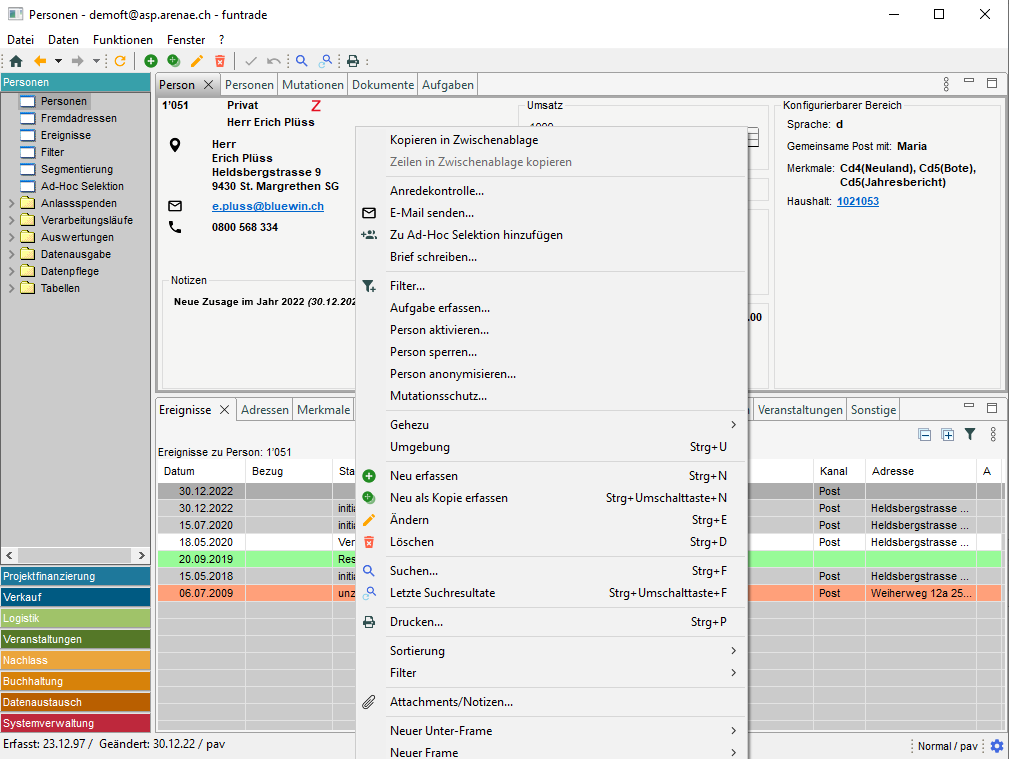Switch to the Mutationen tab
1009x759 pixels.
tap(313, 85)
